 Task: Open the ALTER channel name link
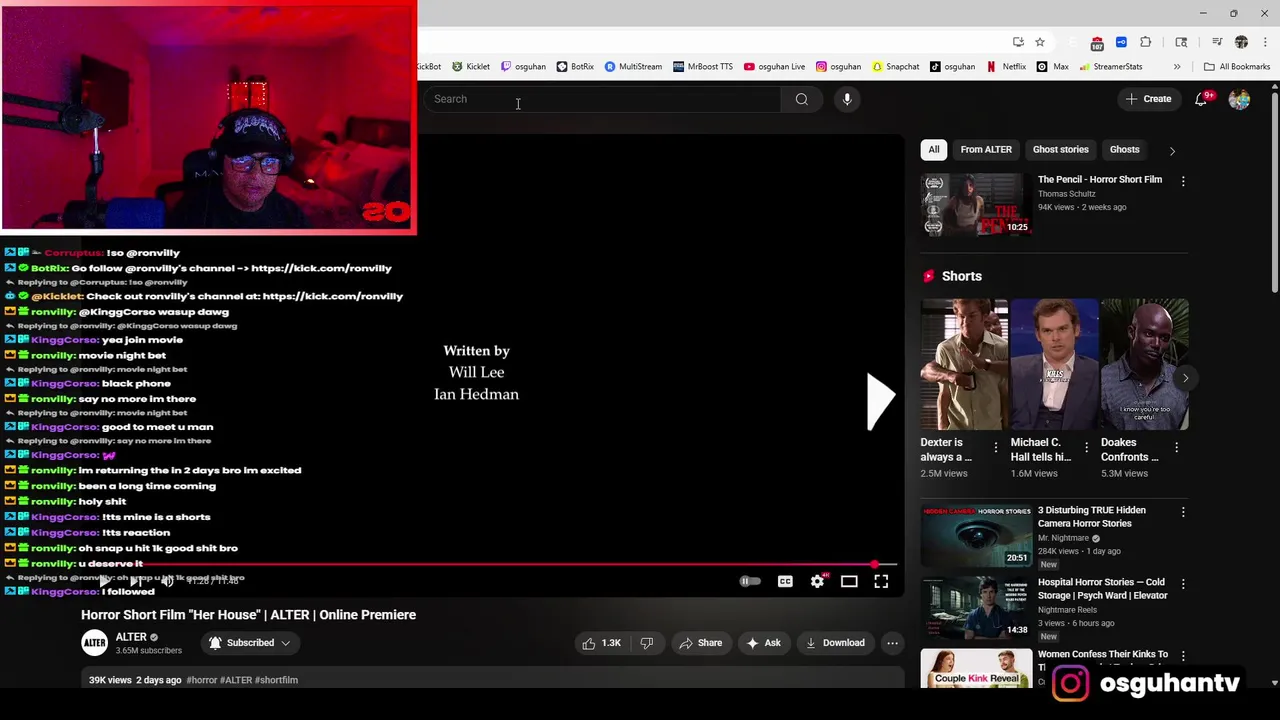131,637
